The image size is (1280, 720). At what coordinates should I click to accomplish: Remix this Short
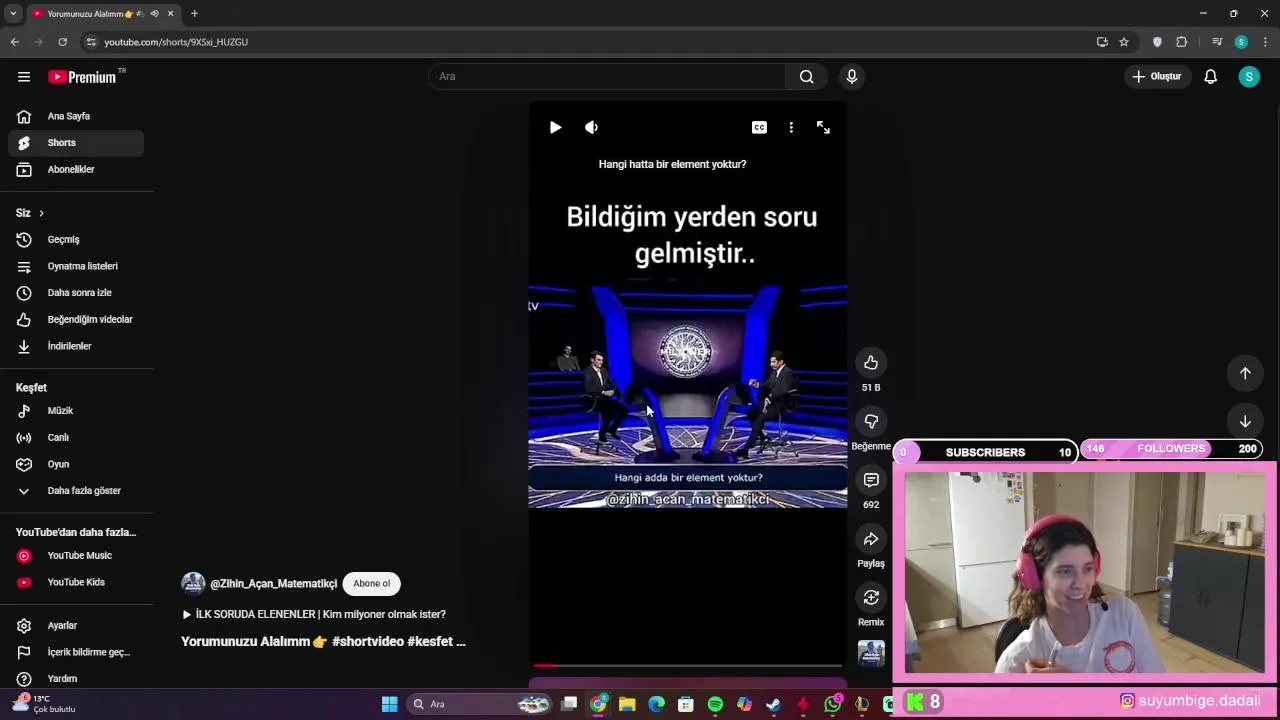871,598
